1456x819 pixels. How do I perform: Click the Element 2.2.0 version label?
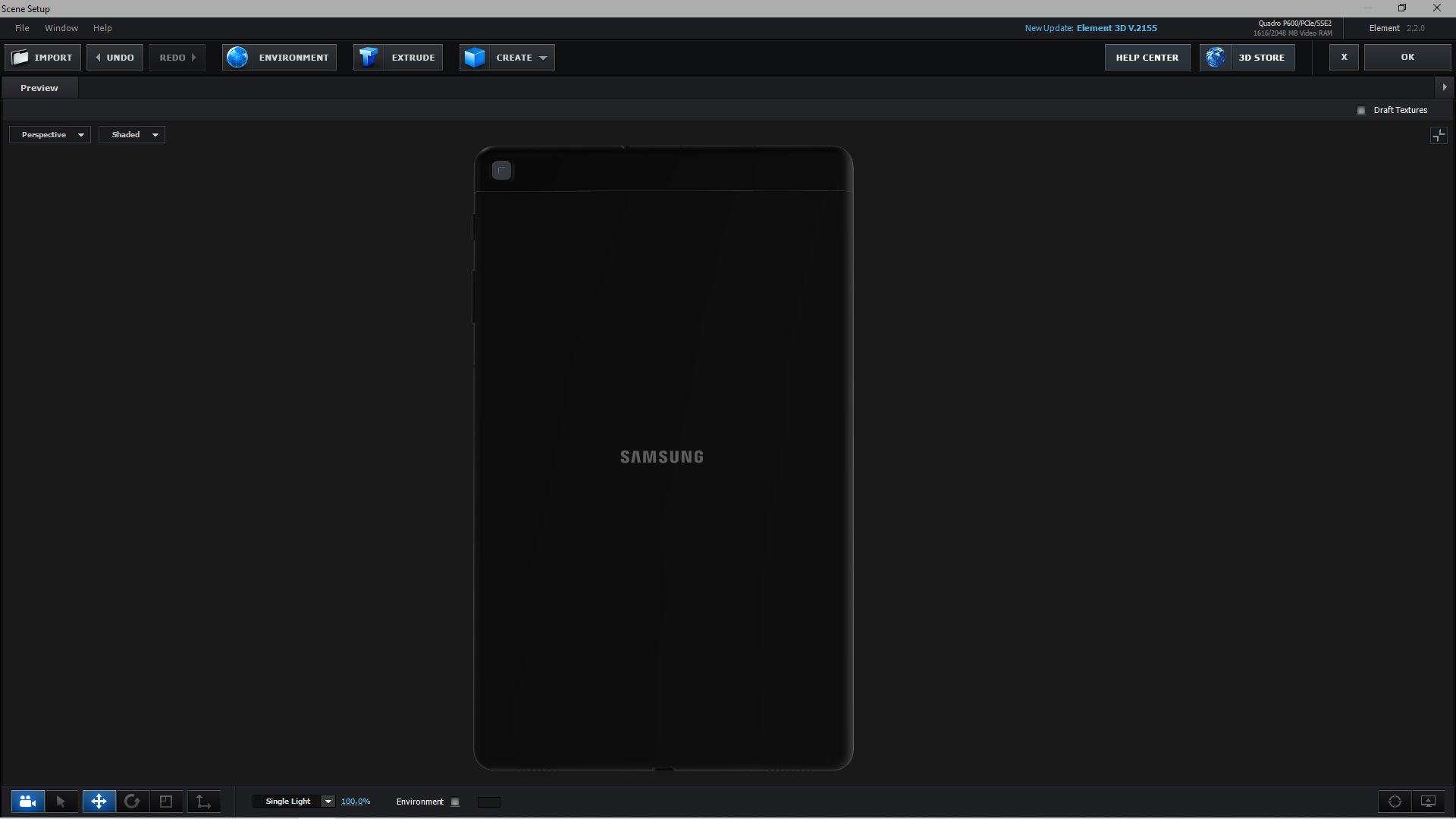(1397, 28)
